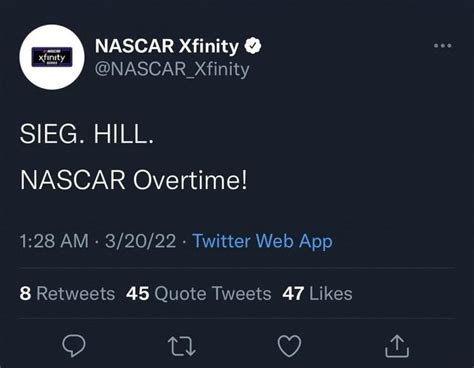
Task: Open the NASCAR Xfinity profile picture
Action: click(x=52, y=57)
